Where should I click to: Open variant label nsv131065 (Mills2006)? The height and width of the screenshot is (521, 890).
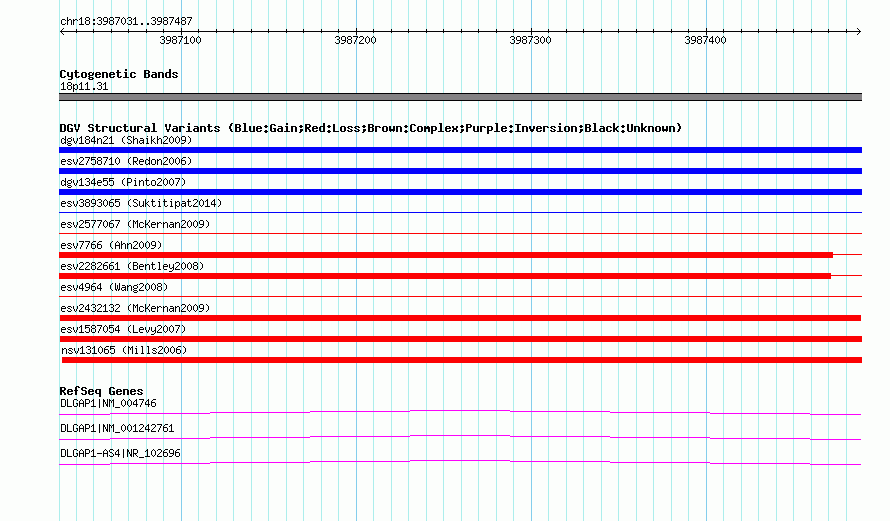click(124, 350)
